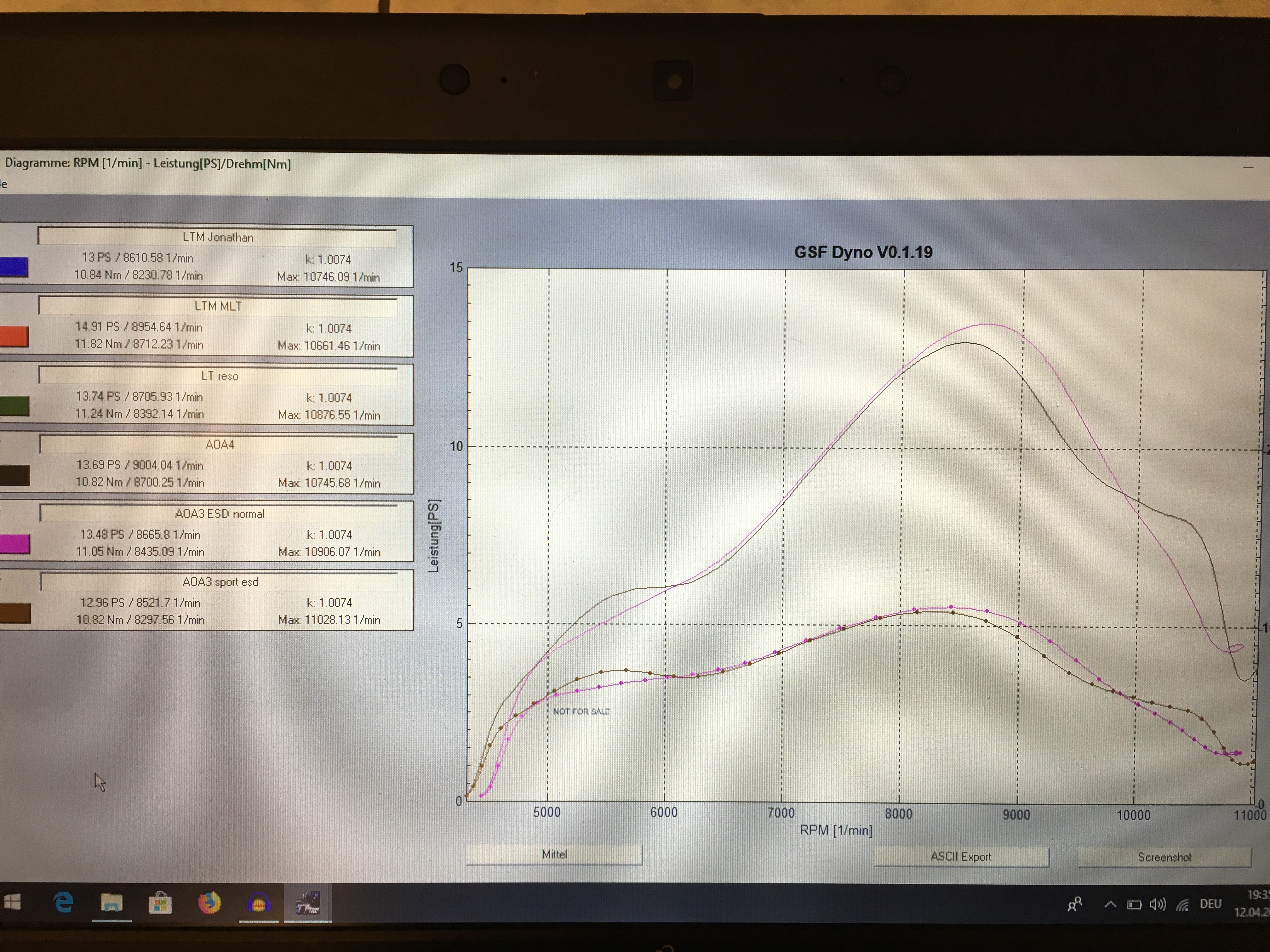Image resolution: width=1270 pixels, height=952 pixels.
Task: Click the magenta AOA3 ESD normal swatch
Action: 15,544
